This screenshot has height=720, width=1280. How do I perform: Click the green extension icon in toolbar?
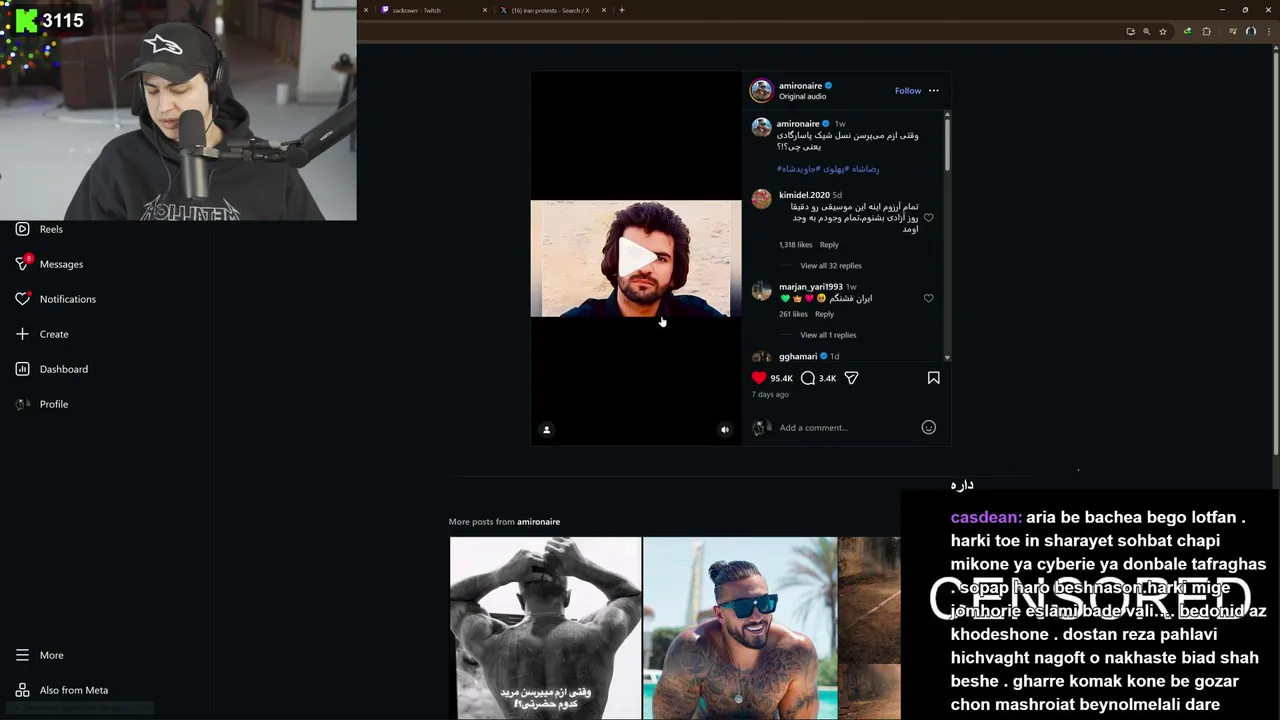pos(1187,31)
